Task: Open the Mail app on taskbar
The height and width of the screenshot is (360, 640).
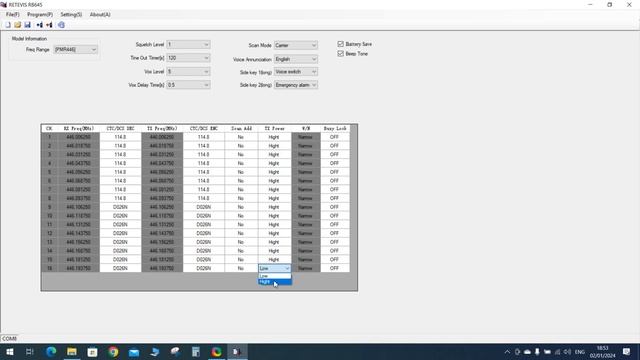Action: (x=134, y=352)
